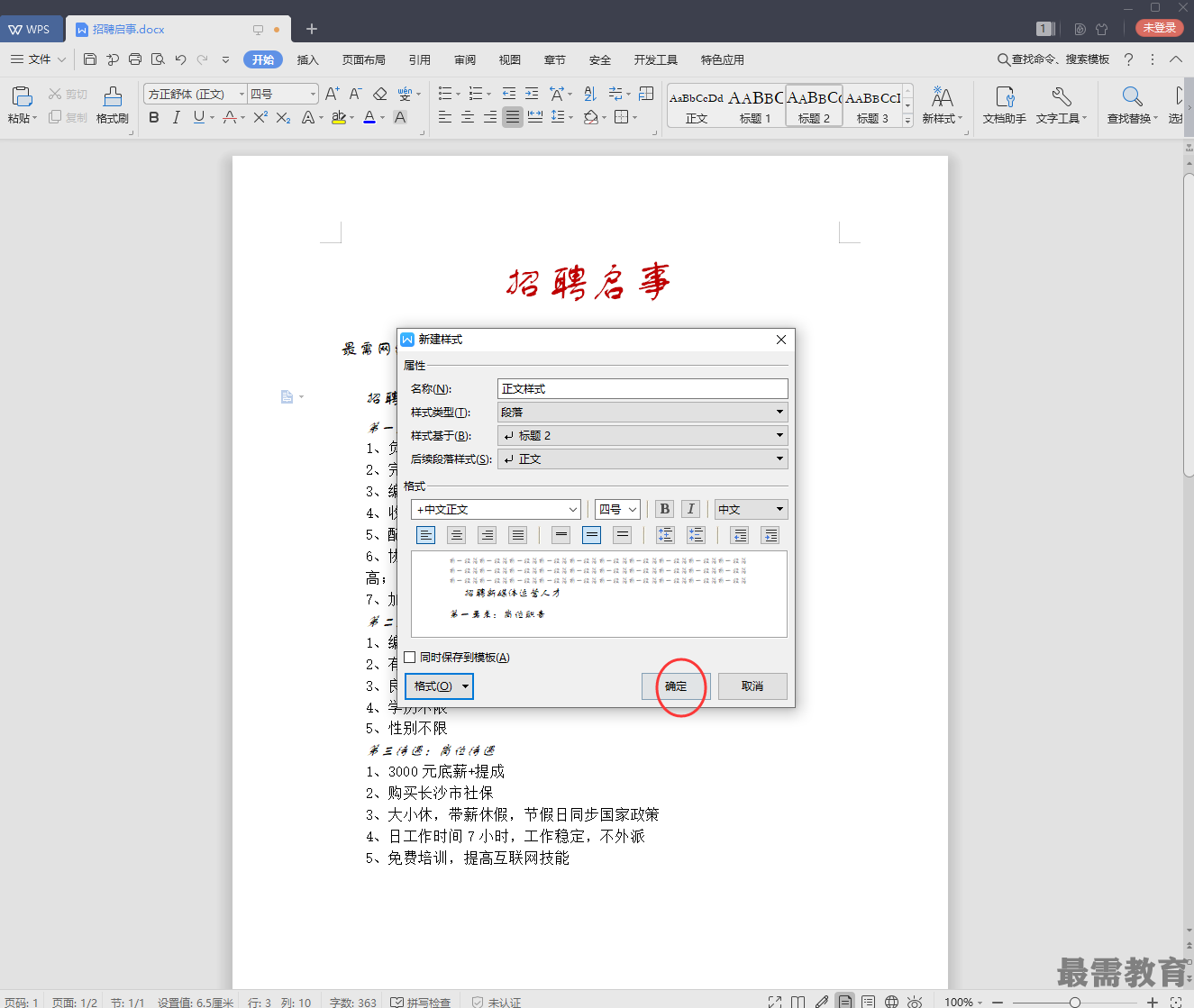
Task: Open Find and Replace (查找替换)
Action: [1132, 105]
